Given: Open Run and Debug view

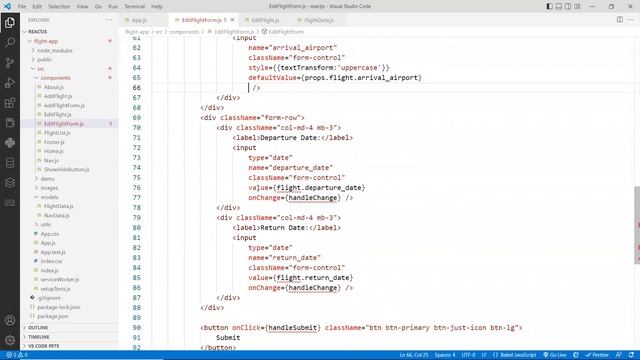Looking at the screenshot, I should (10, 82).
